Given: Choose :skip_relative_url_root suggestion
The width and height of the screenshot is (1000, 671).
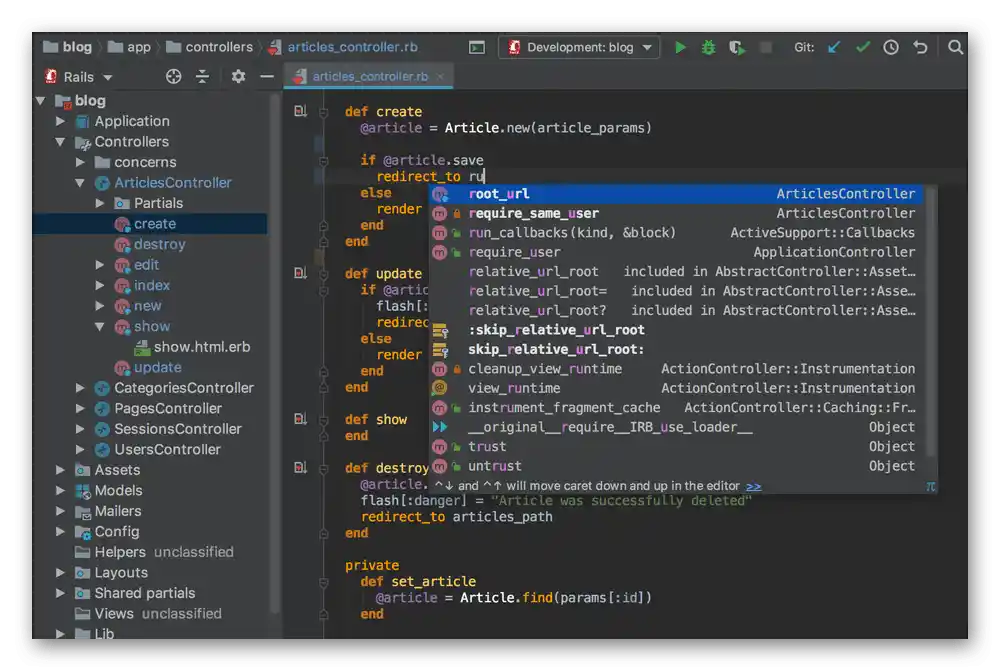Looking at the screenshot, I should [676, 330].
